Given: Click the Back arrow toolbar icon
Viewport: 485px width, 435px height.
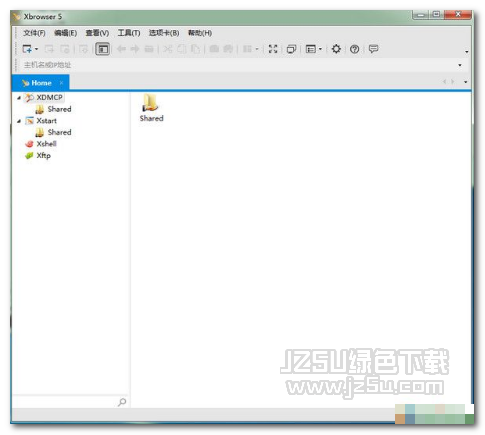Looking at the screenshot, I should point(121,49).
